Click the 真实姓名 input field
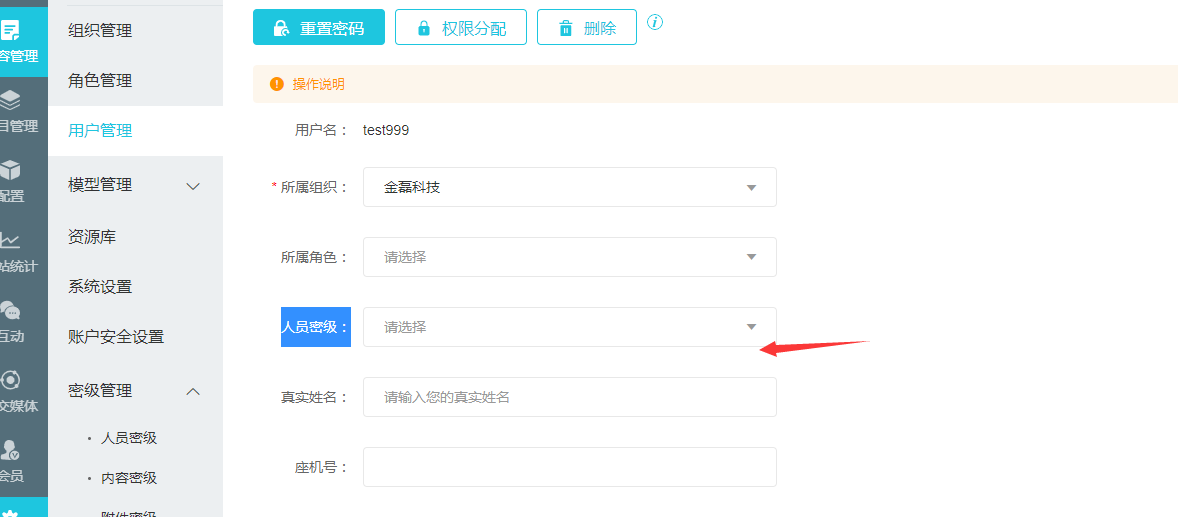1178x517 pixels. (570, 397)
